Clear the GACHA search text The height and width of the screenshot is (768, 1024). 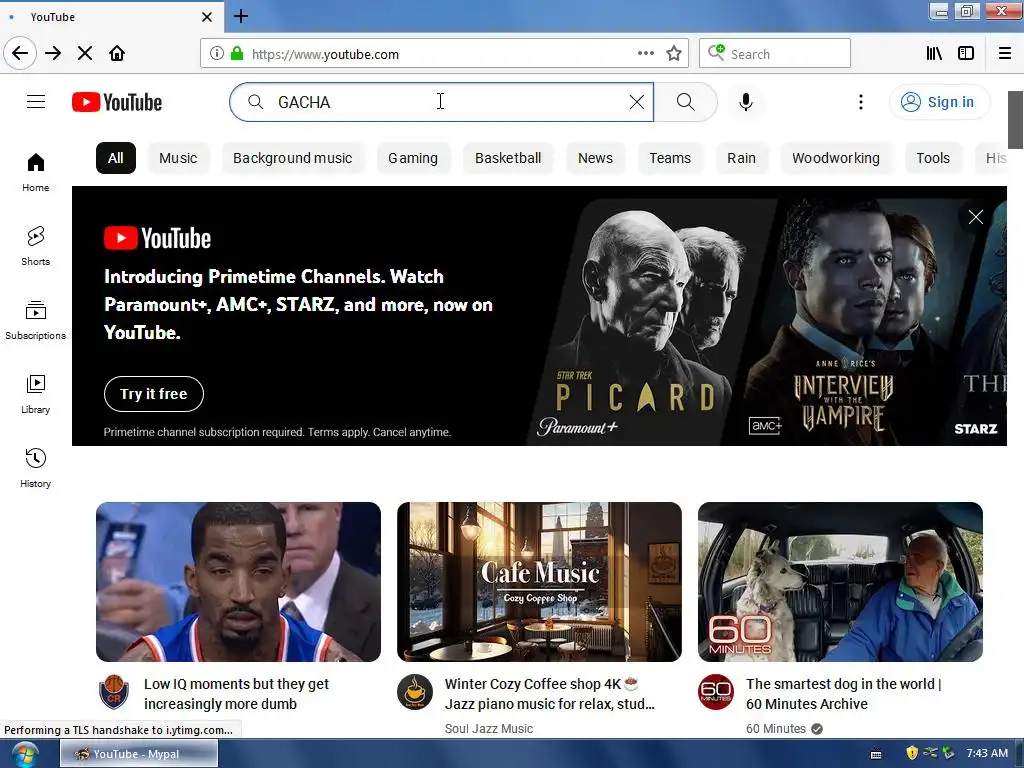coord(637,102)
